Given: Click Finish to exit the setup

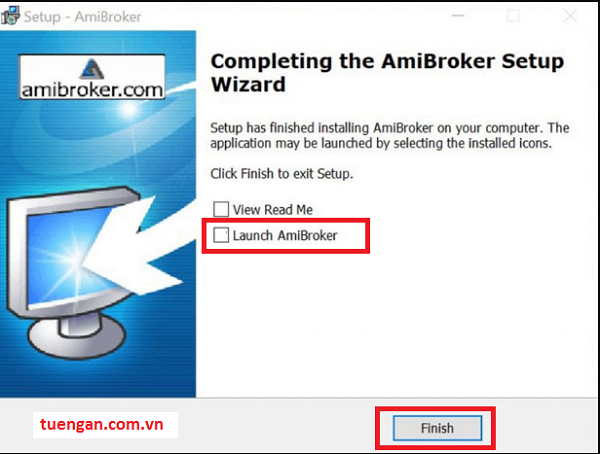Looking at the screenshot, I should 437,428.
